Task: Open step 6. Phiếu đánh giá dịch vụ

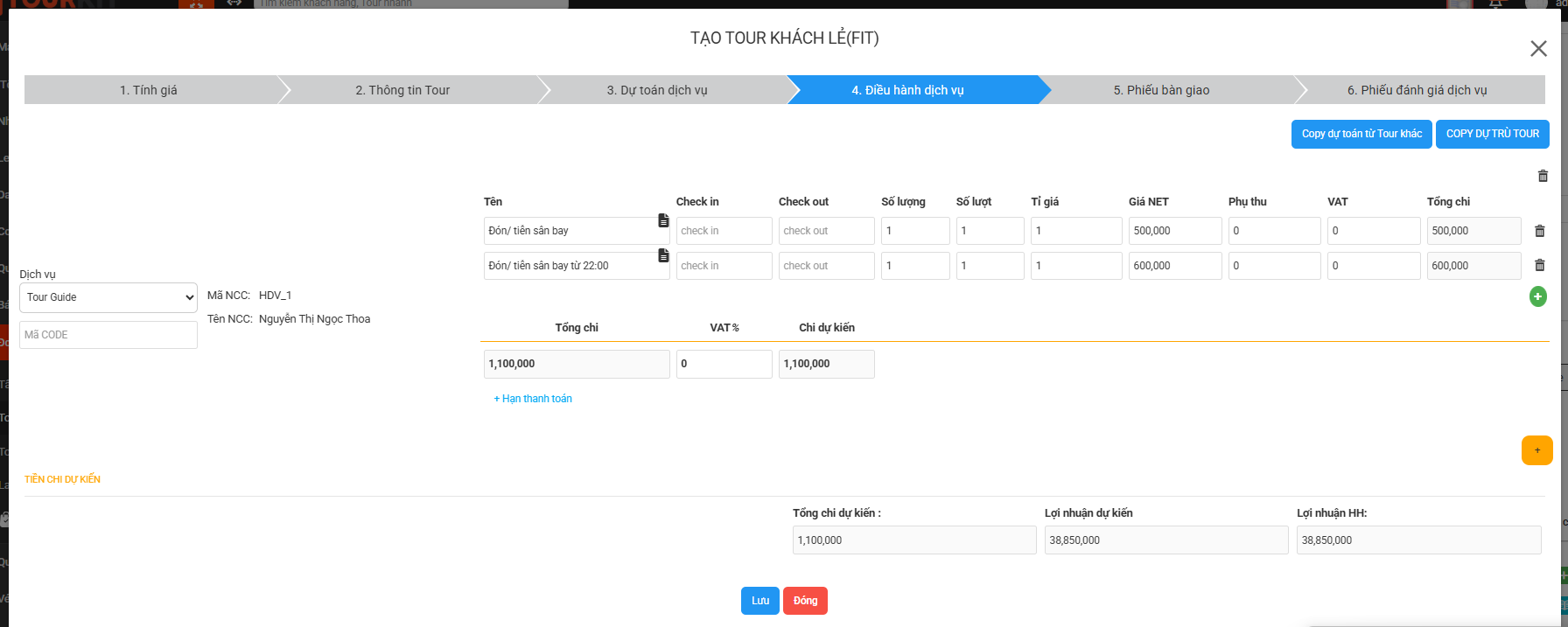Action: [1417, 90]
